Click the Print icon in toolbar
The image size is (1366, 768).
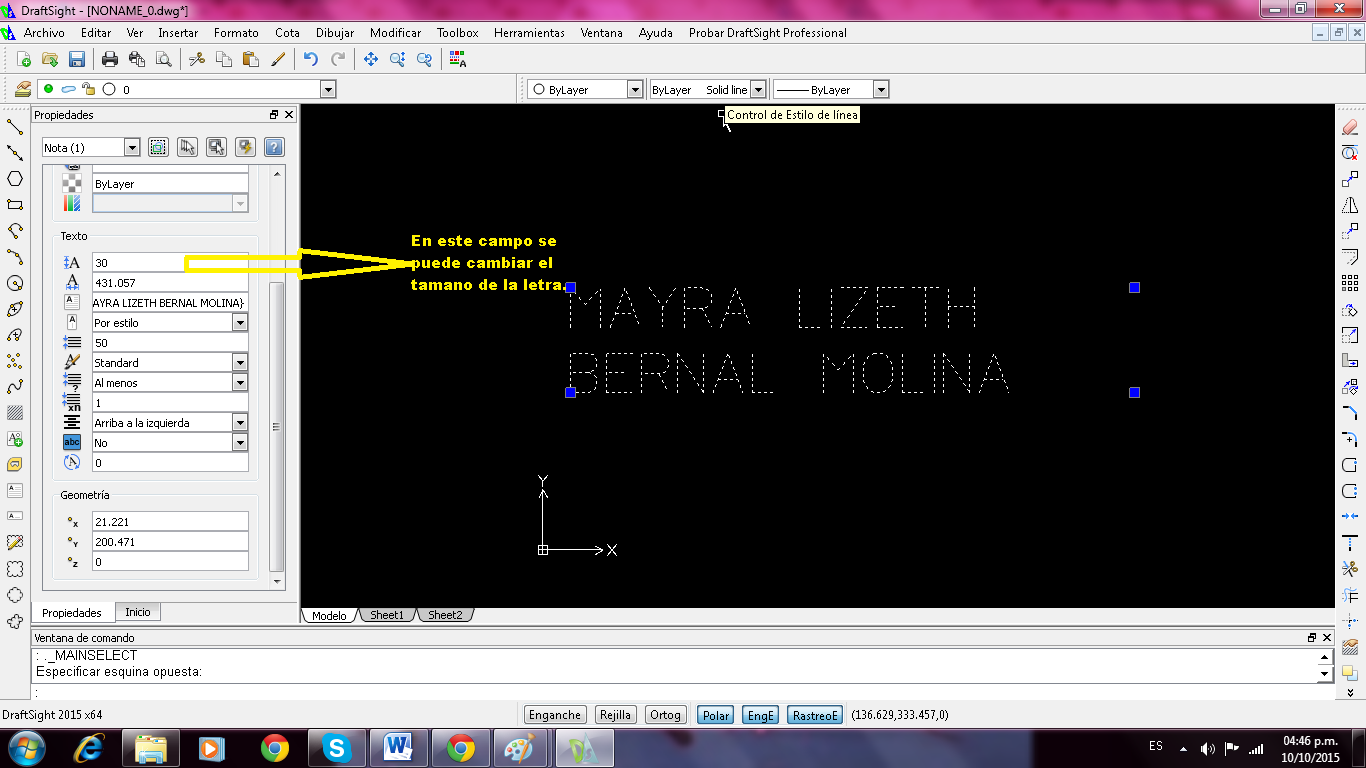click(x=110, y=60)
